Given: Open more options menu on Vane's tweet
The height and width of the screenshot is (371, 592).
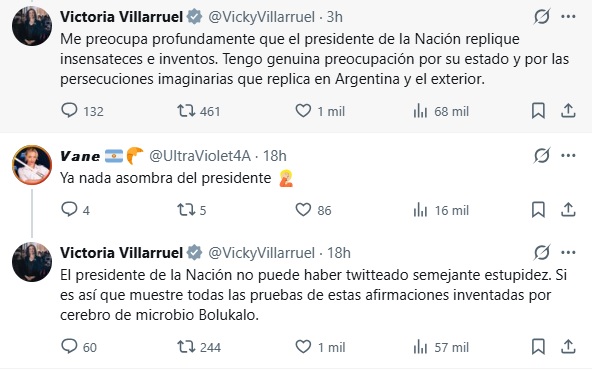Looking at the screenshot, I should [x=568, y=155].
